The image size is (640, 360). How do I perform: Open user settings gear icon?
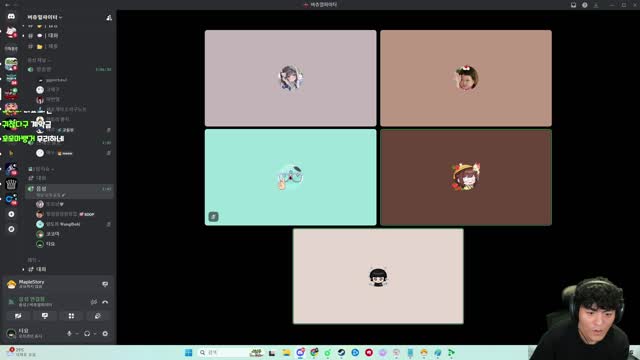pyautogui.click(x=105, y=333)
